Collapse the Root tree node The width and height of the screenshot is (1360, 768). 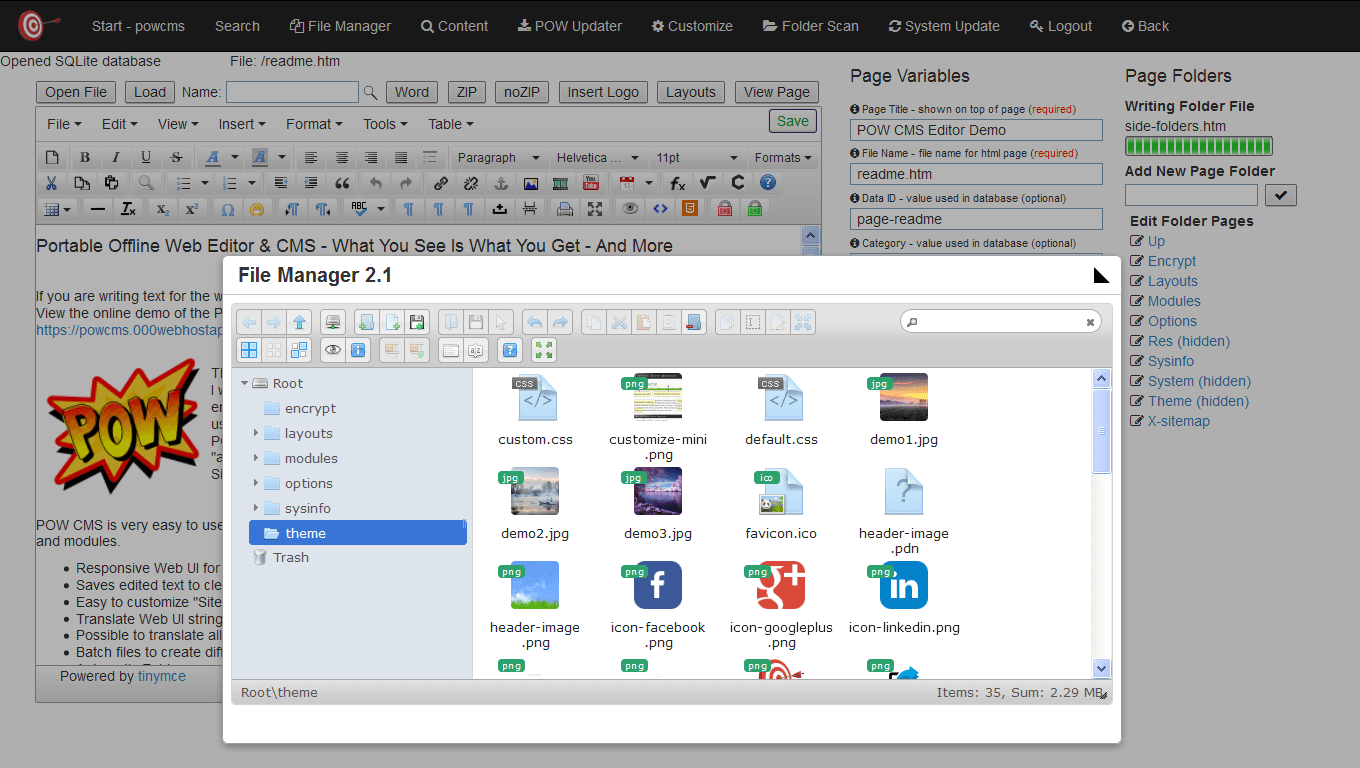tap(244, 384)
